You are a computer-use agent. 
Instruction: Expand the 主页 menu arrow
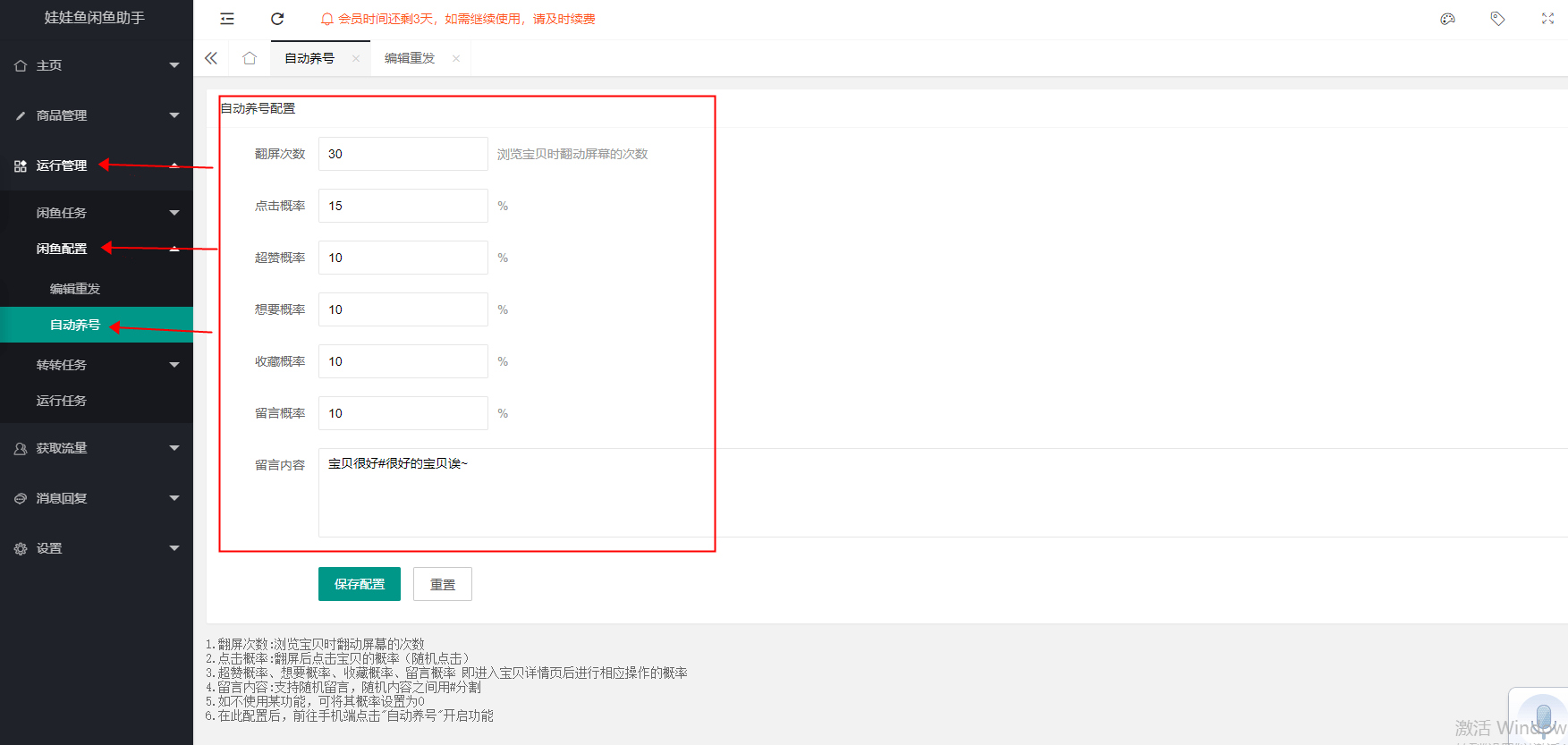[174, 65]
